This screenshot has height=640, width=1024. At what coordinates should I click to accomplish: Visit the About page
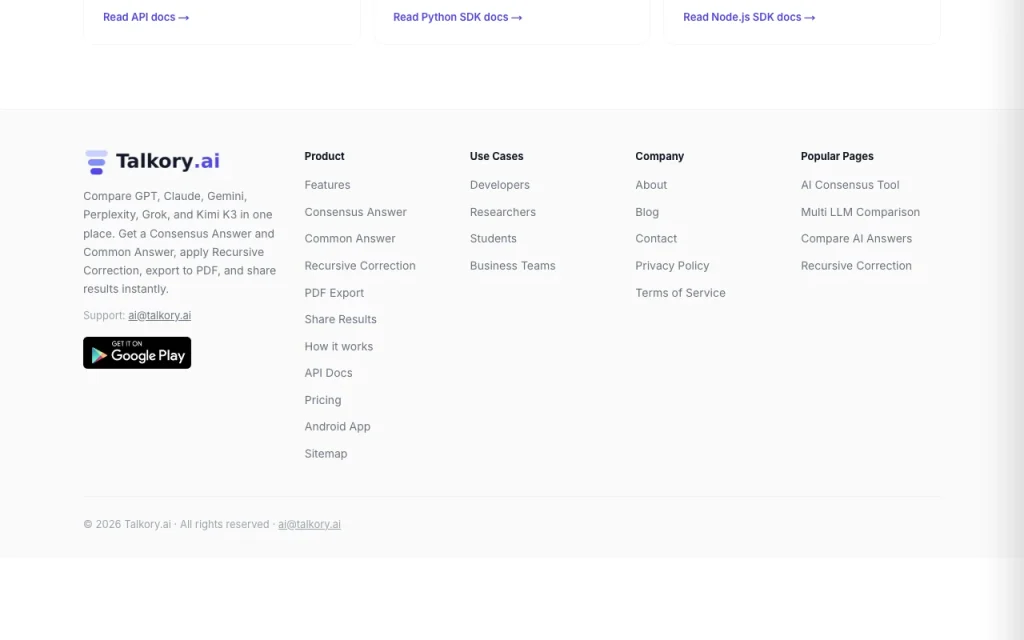pos(651,185)
